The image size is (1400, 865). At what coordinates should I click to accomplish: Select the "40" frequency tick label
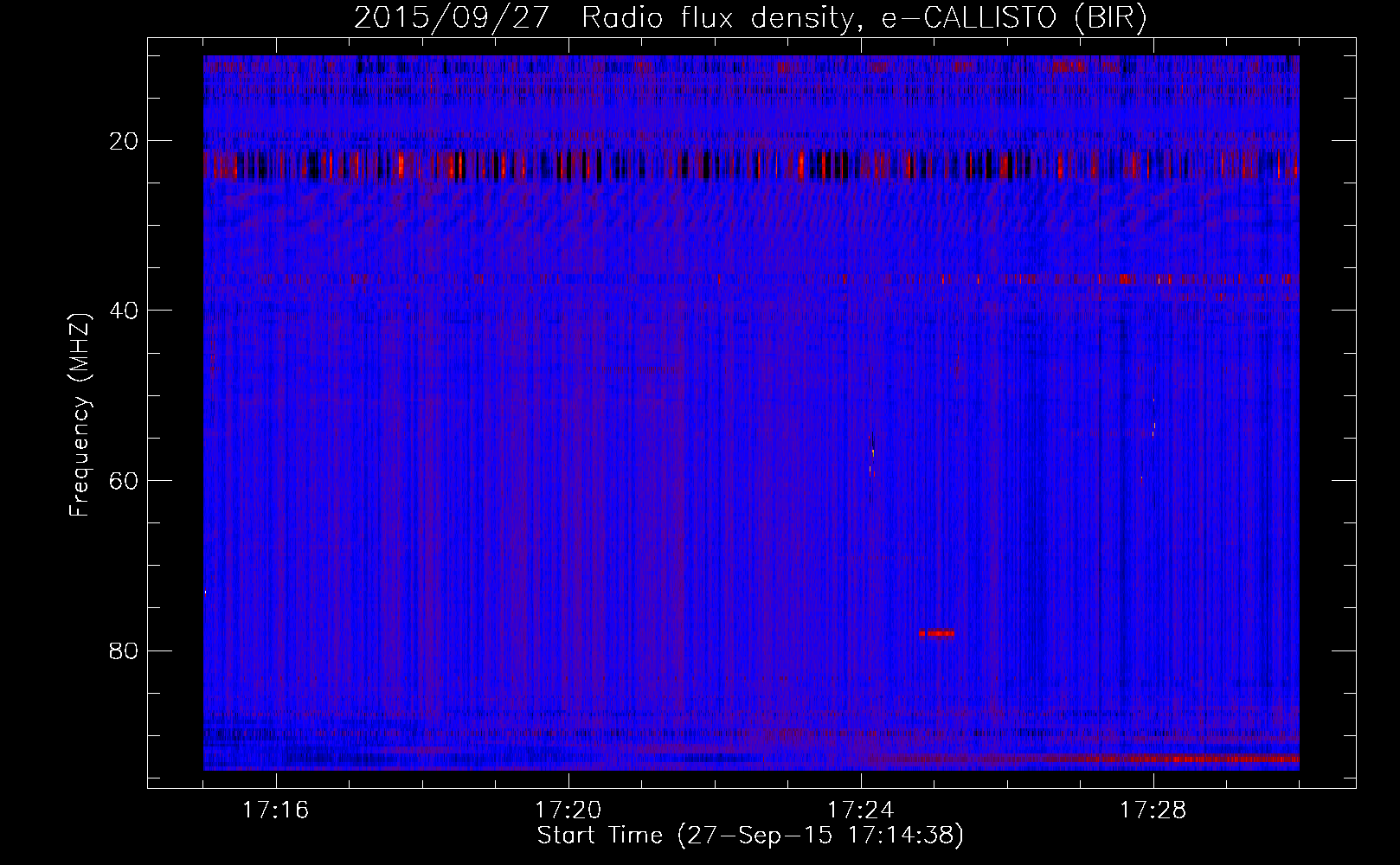point(125,311)
